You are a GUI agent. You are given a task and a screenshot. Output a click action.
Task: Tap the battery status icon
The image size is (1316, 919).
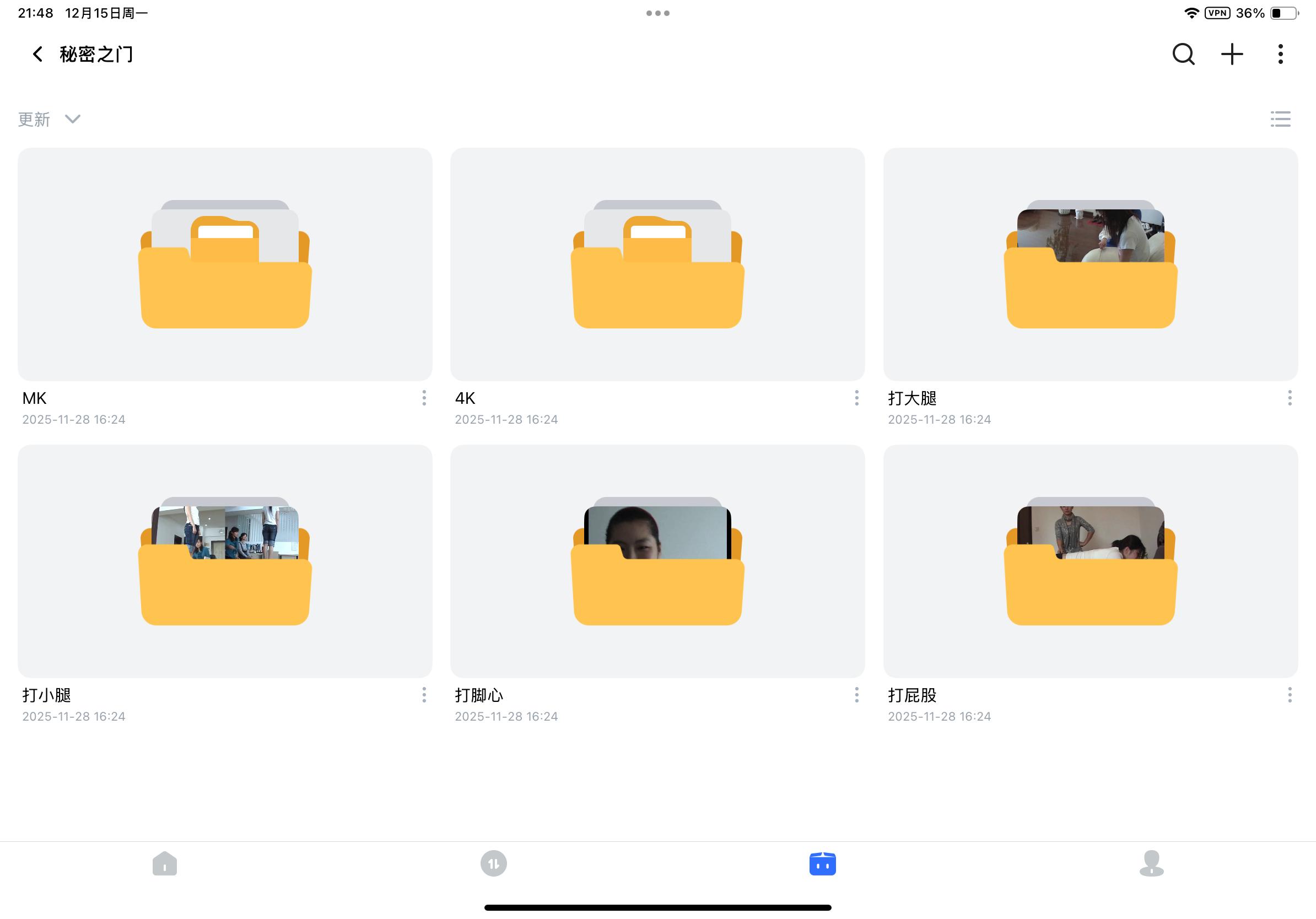(1284, 13)
